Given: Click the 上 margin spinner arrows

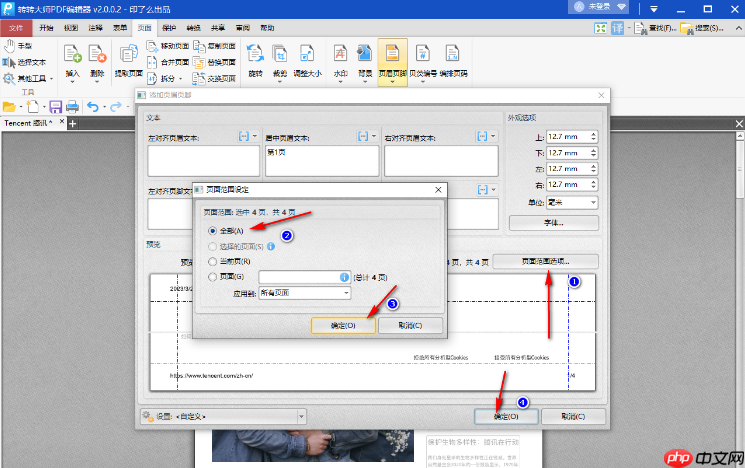Looking at the screenshot, I should point(594,137).
